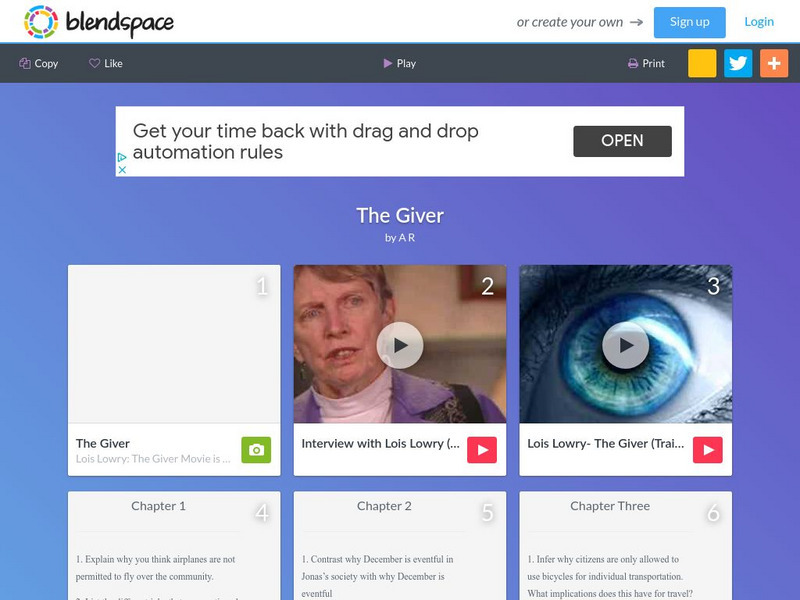The image size is (800, 600).
Task: Close the advertisement with X icon
Action: tap(122, 170)
